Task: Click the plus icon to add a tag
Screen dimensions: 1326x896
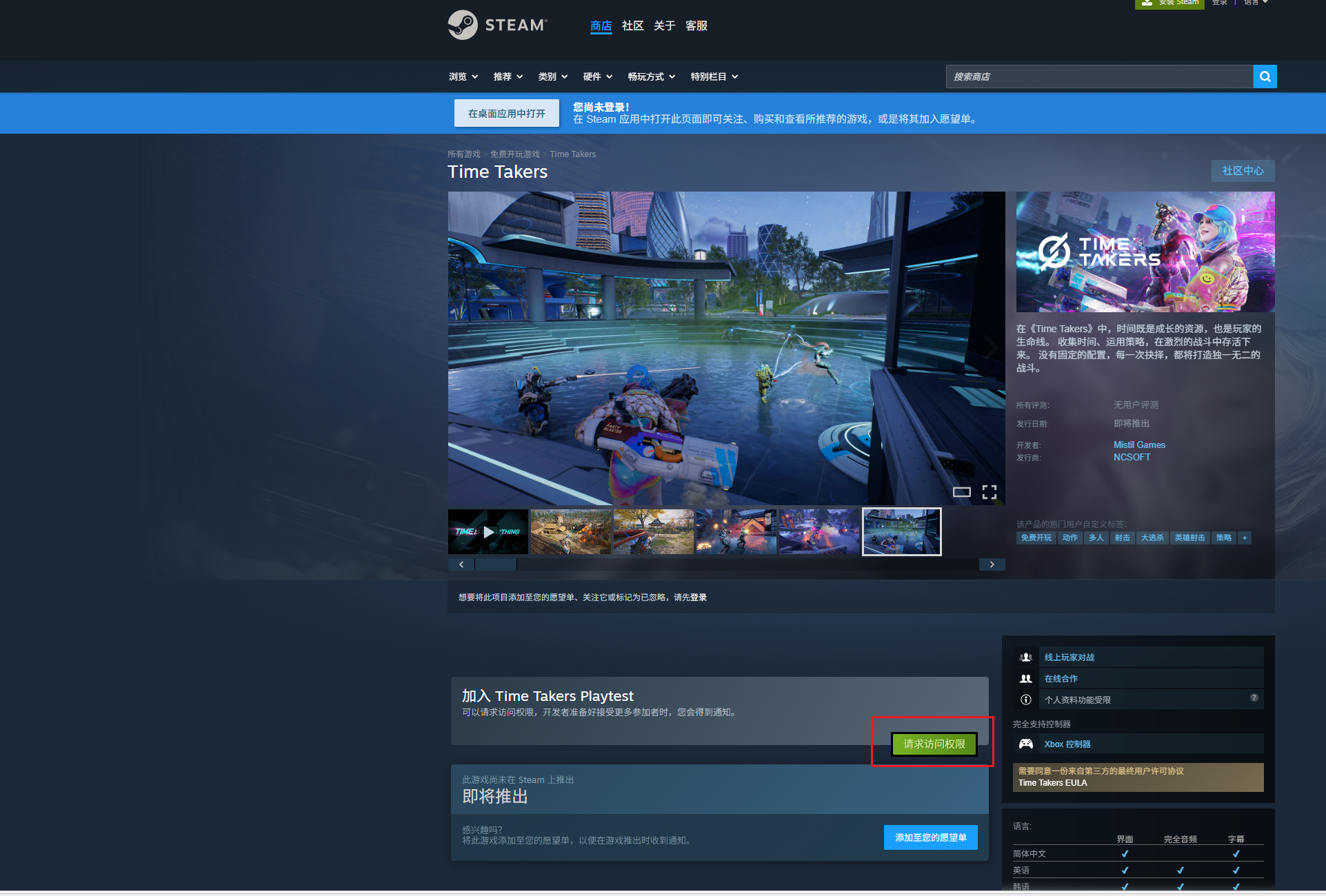Action: [1245, 538]
